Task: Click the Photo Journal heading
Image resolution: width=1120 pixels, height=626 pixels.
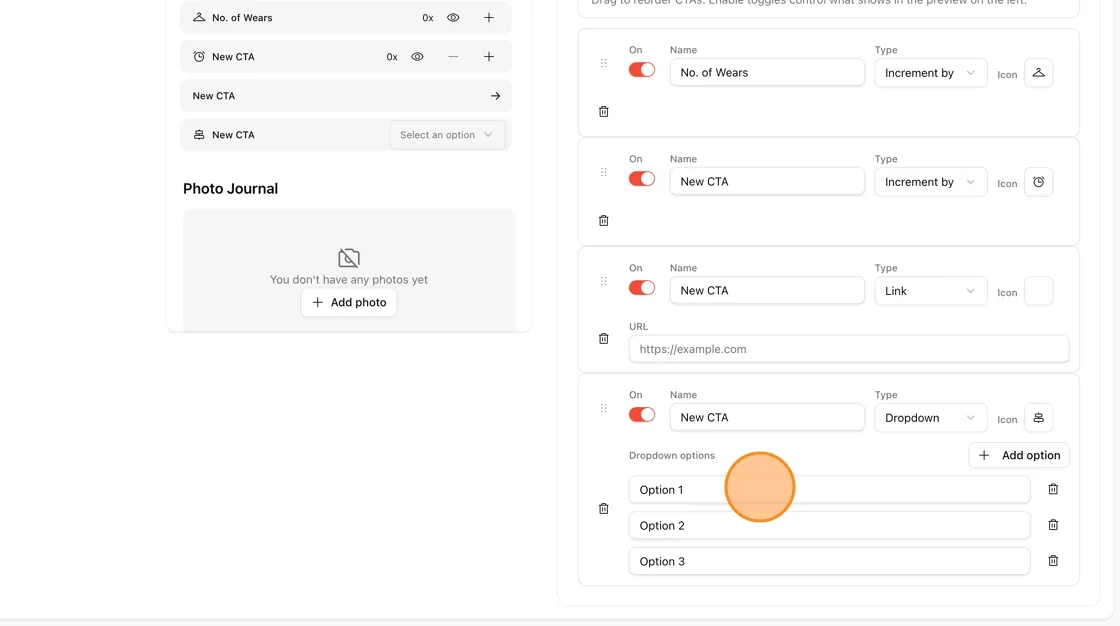Action: 230,189
